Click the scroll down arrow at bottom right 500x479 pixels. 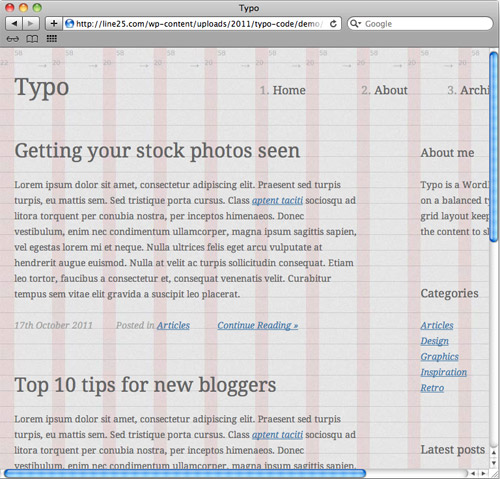(x=494, y=463)
